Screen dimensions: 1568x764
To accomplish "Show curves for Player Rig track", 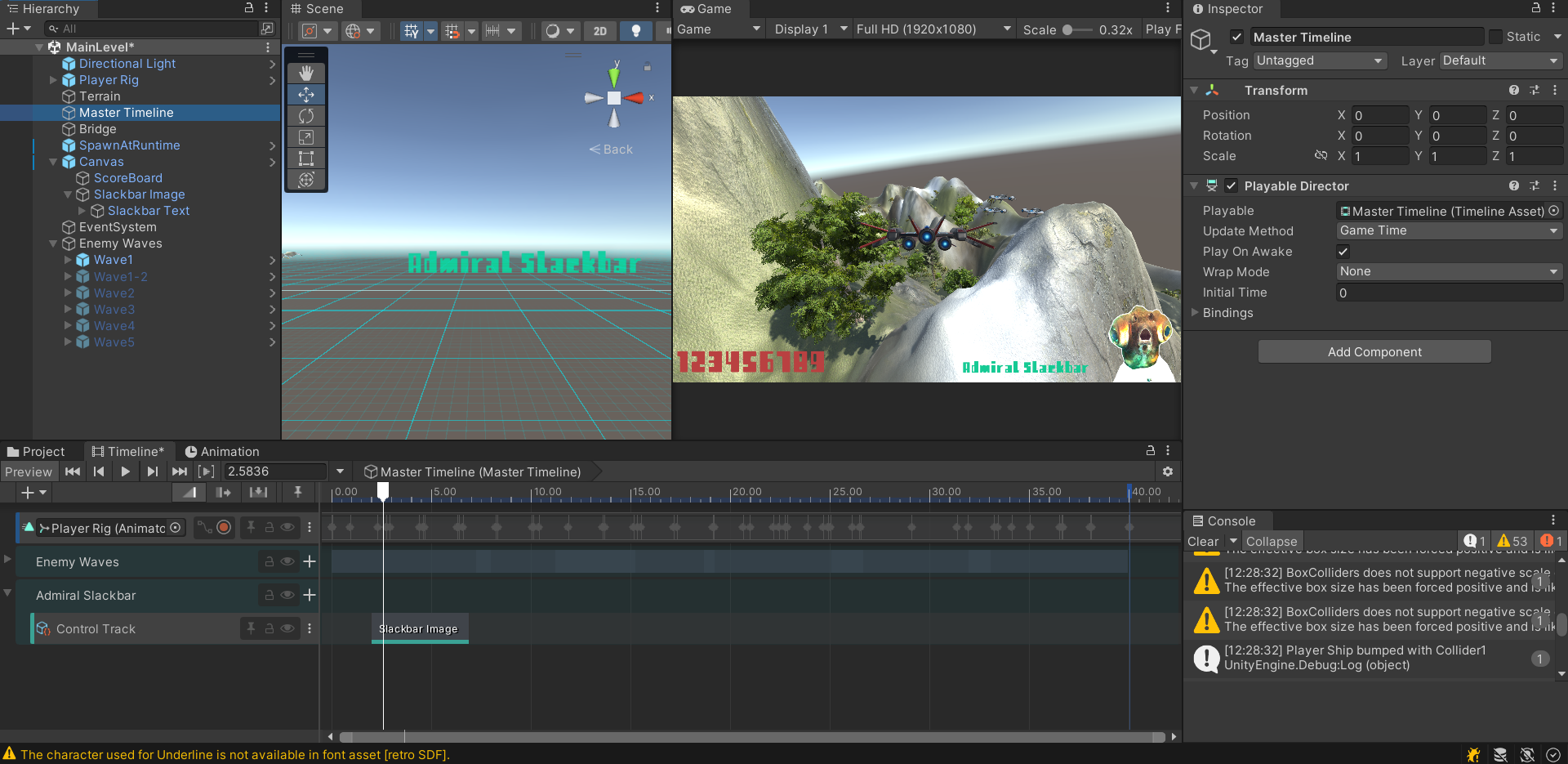I will pos(204,528).
